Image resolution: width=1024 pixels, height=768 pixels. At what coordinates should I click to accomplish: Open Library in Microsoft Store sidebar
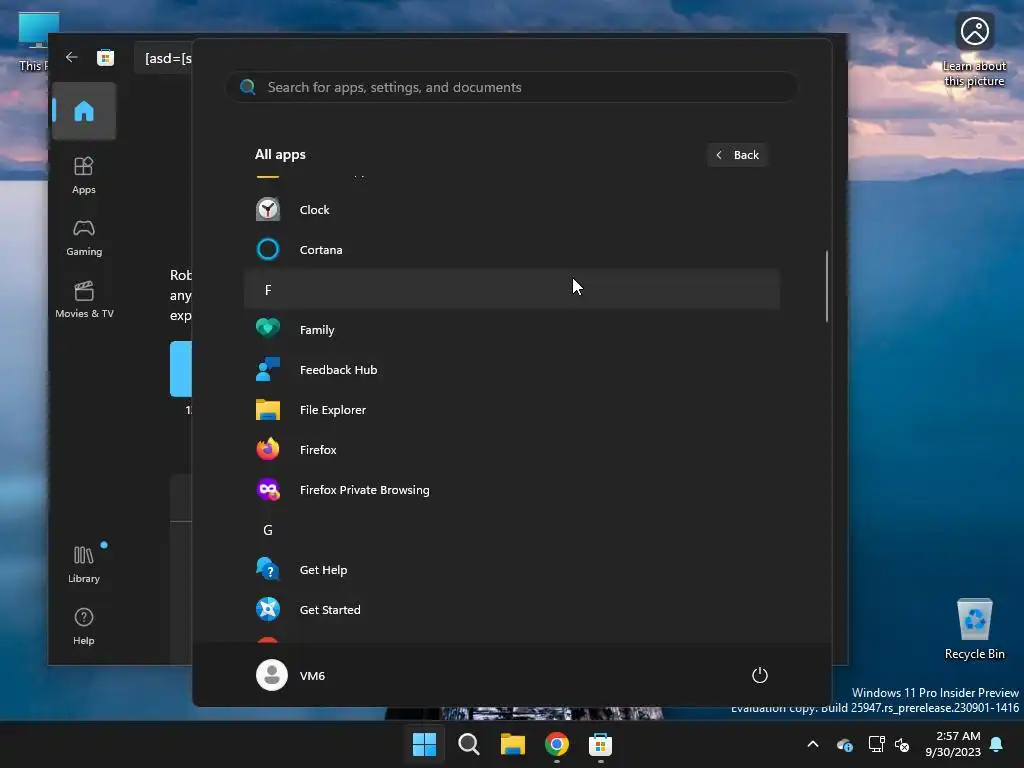click(x=84, y=565)
